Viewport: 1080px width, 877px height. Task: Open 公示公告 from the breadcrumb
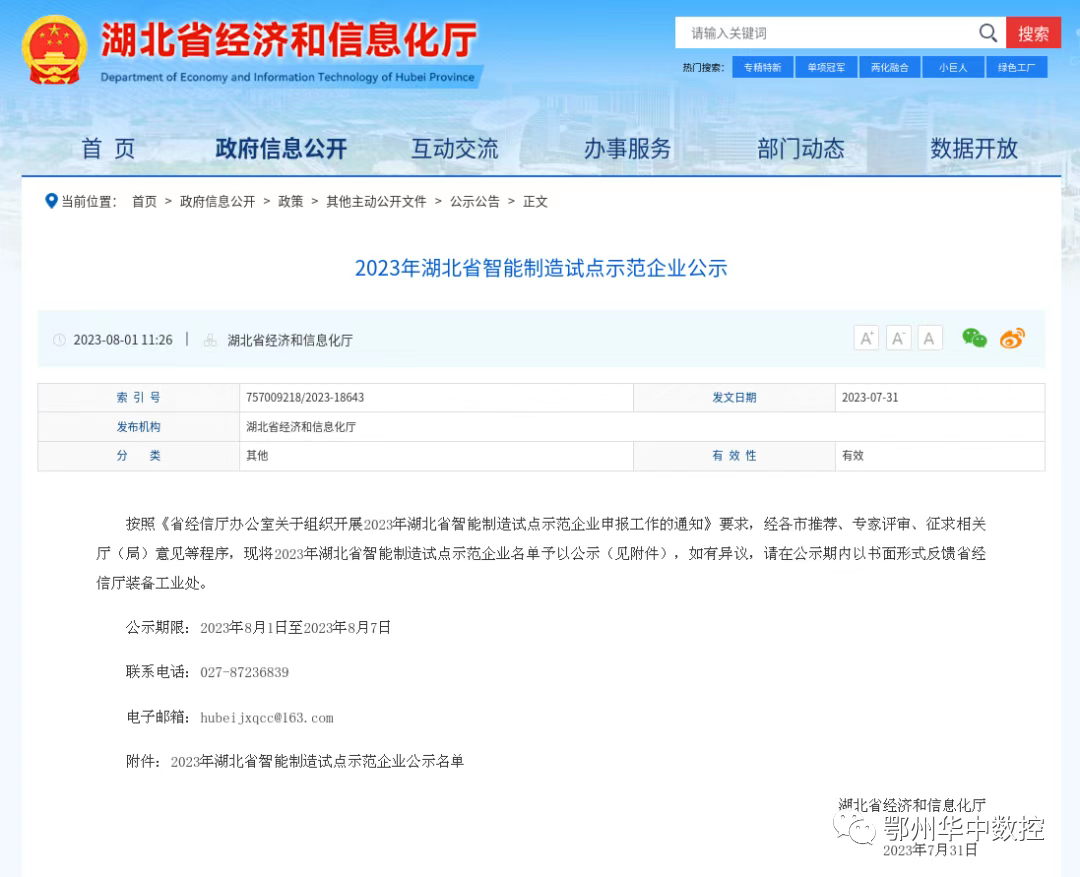475,201
